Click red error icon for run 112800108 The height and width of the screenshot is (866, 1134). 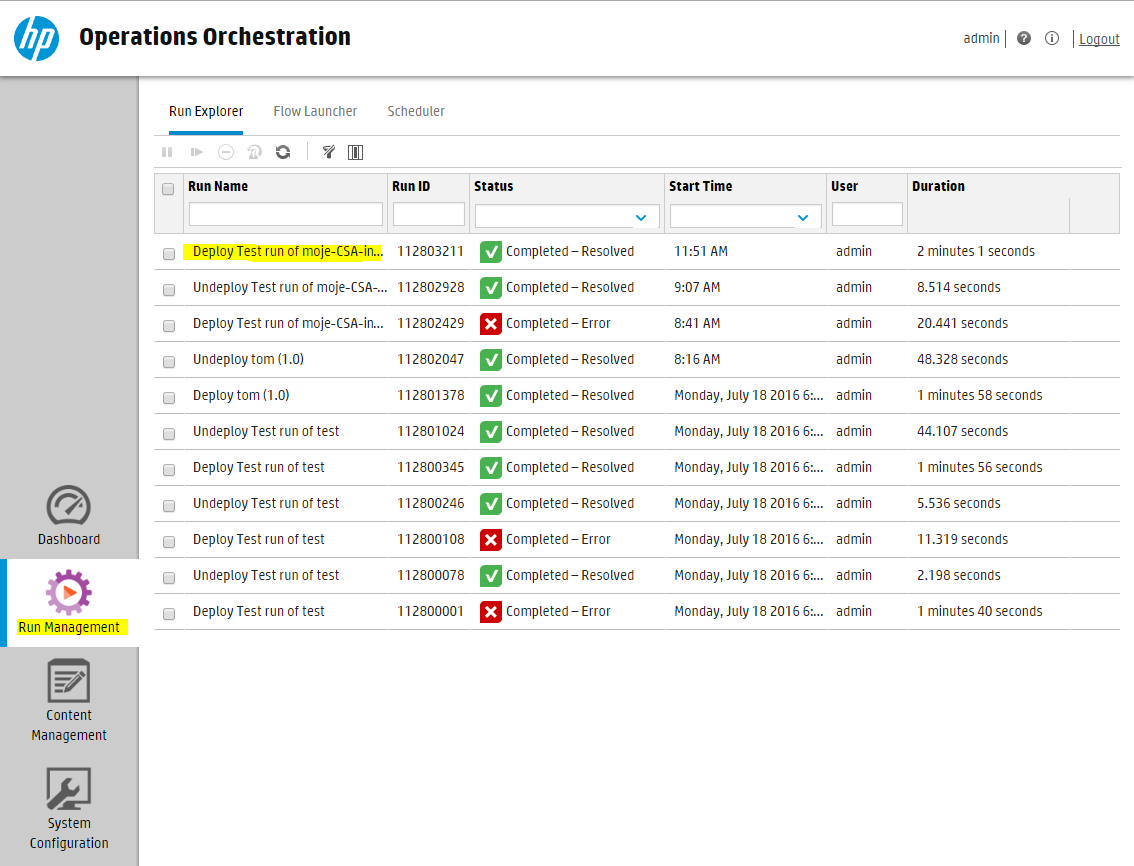(x=491, y=540)
